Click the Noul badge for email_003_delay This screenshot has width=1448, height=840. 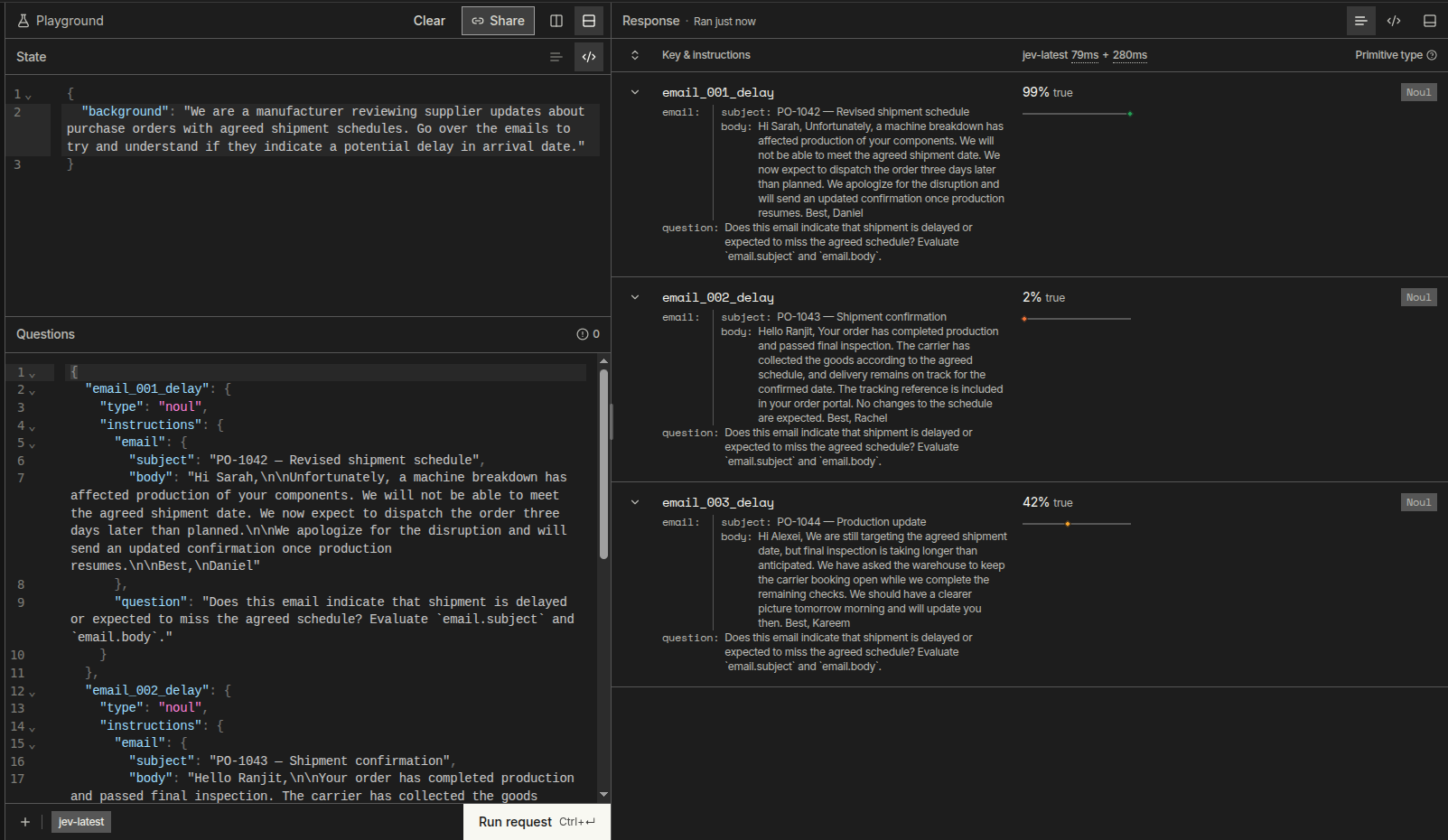coord(1418,502)
